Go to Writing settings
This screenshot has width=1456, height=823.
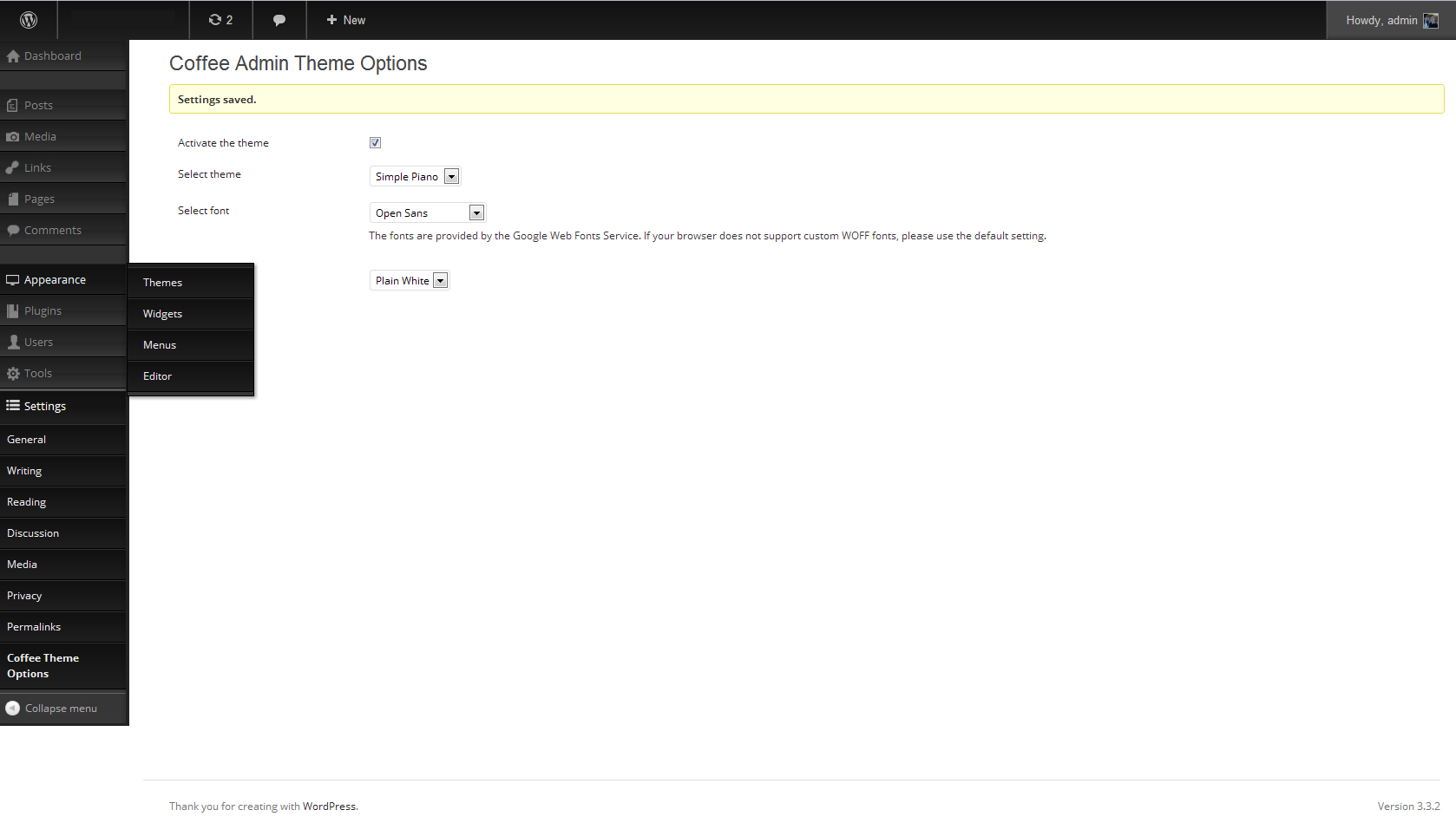[x=24, y=471]
